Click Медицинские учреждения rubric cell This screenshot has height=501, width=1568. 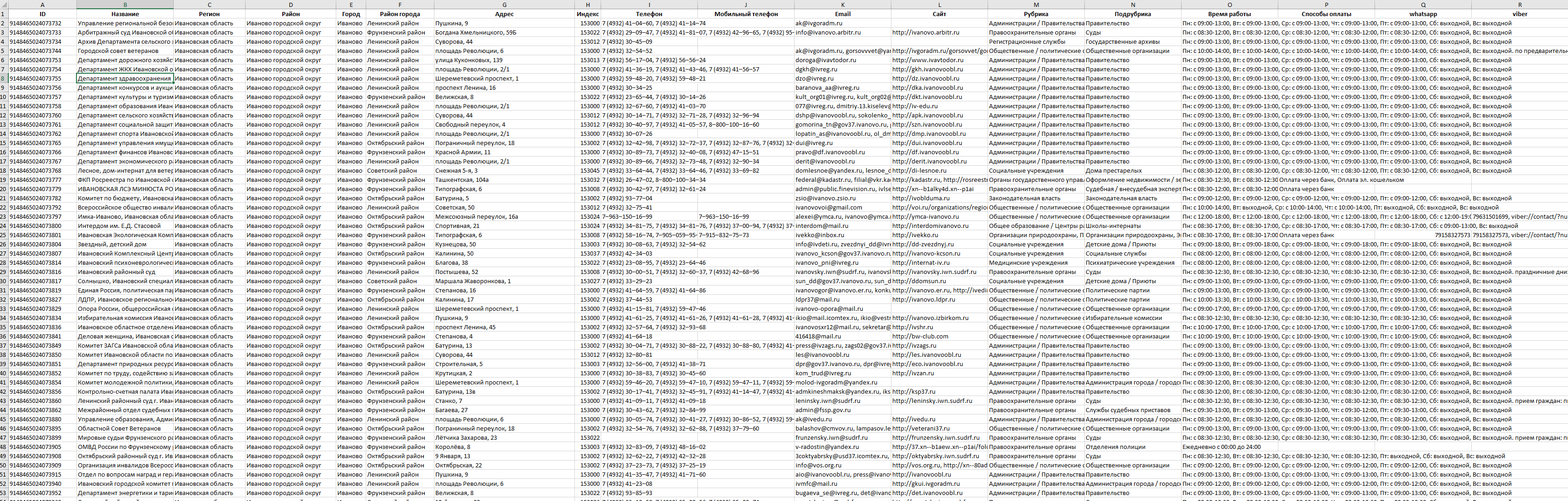(1036, 263)
